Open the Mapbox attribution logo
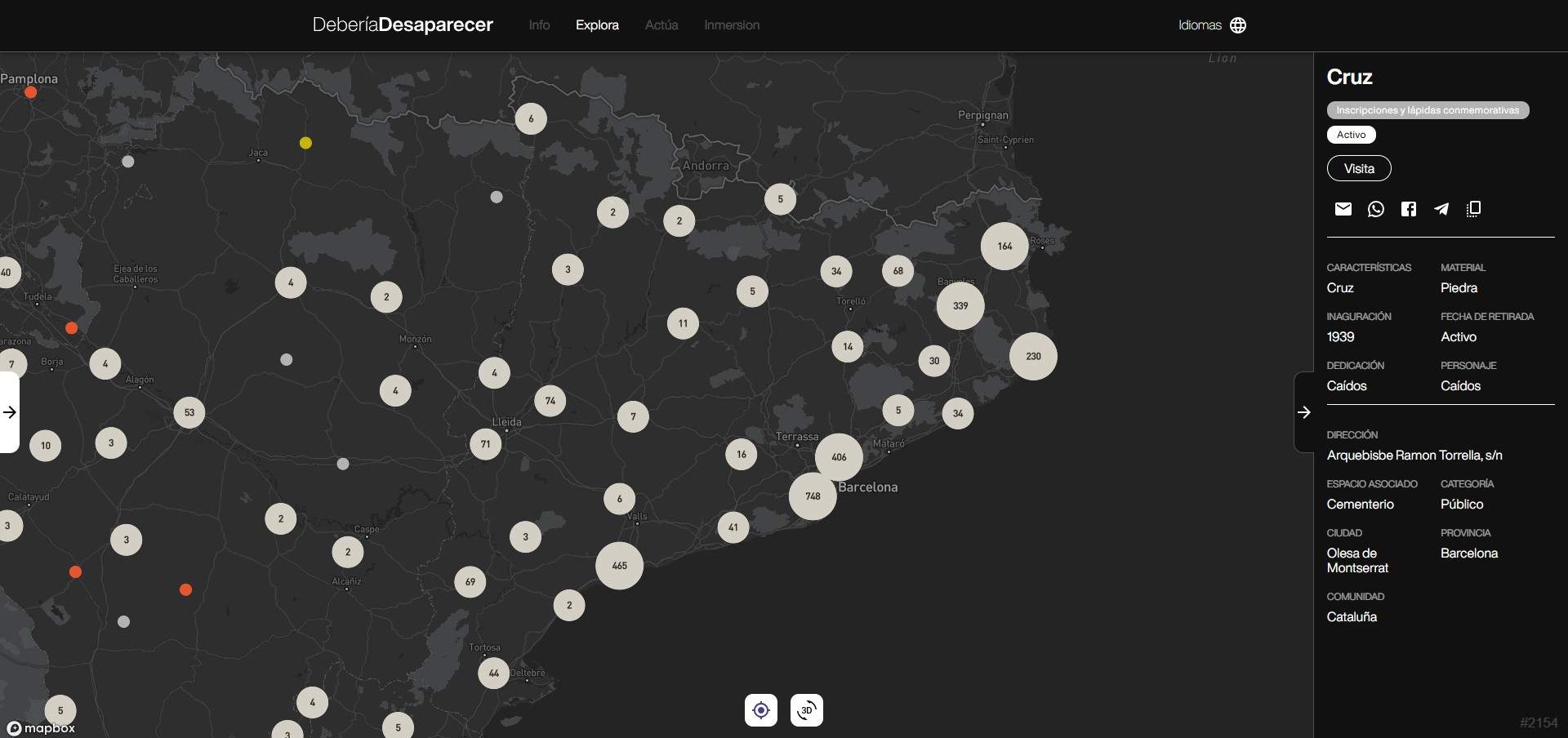 (x=41, y=728)
